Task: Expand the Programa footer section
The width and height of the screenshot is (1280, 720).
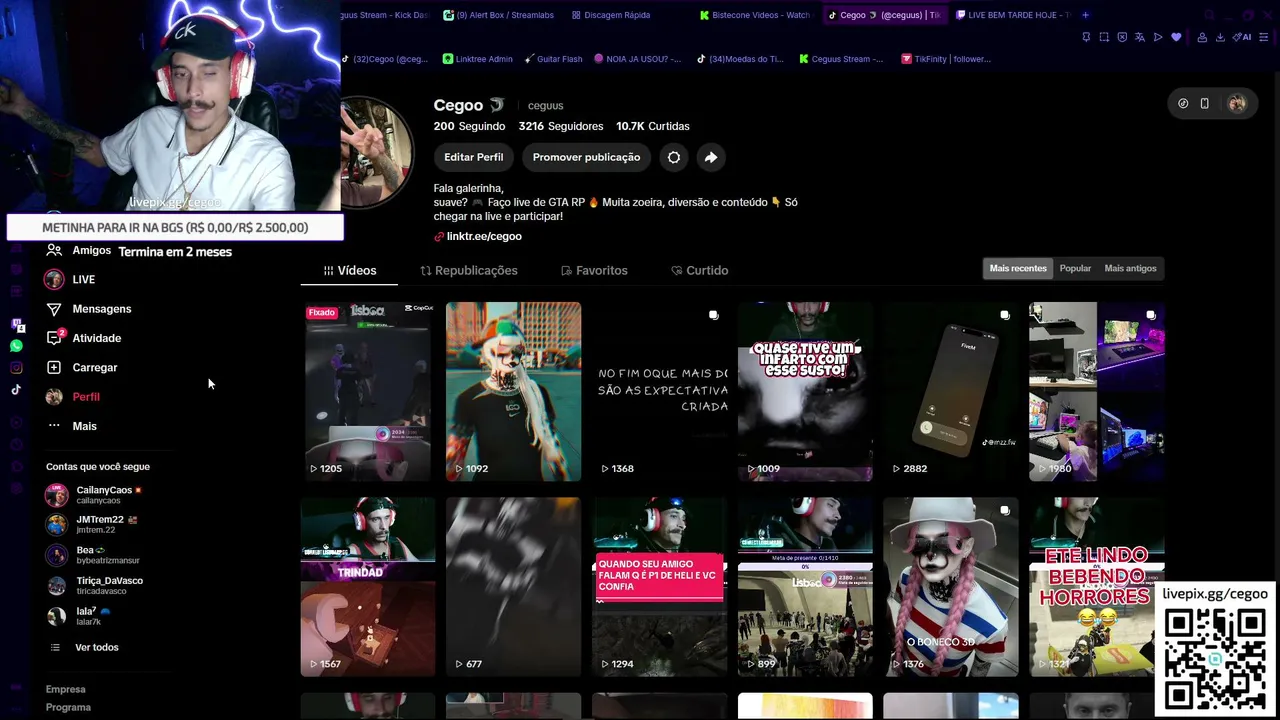Action: pyautogui.click(x=68, y=707)
